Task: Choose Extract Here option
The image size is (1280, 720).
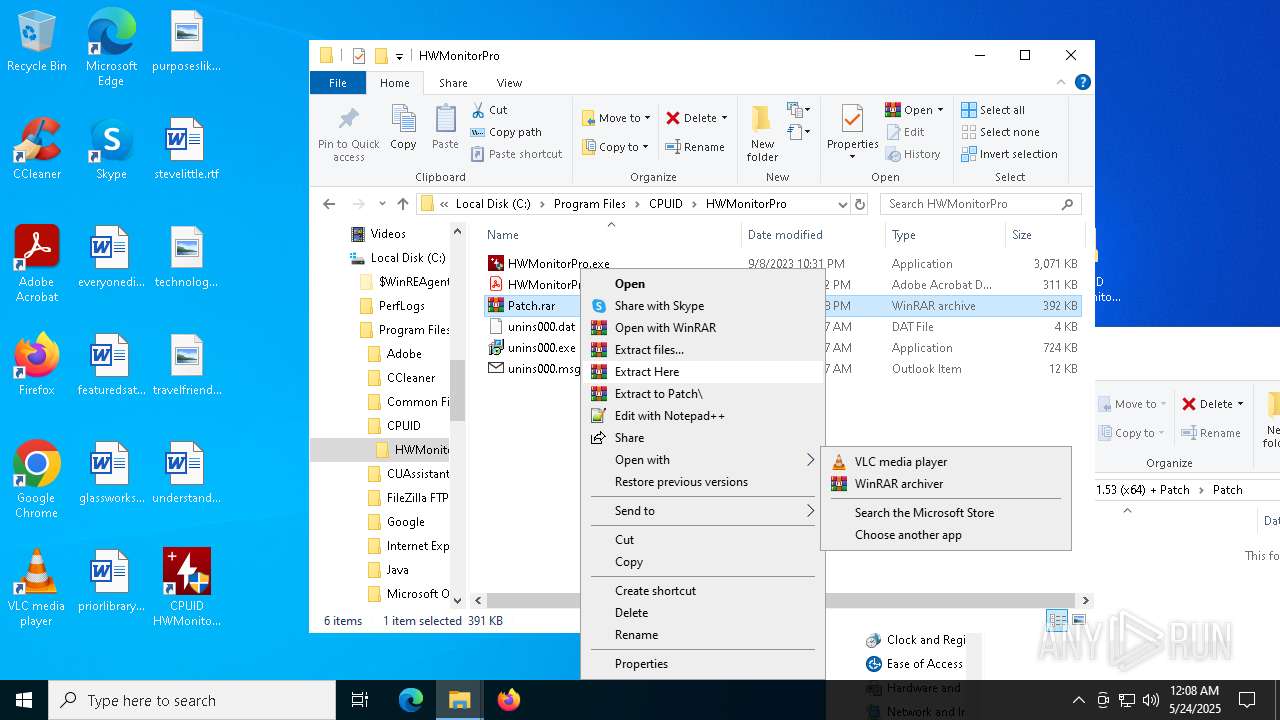Action: [703, 372]
